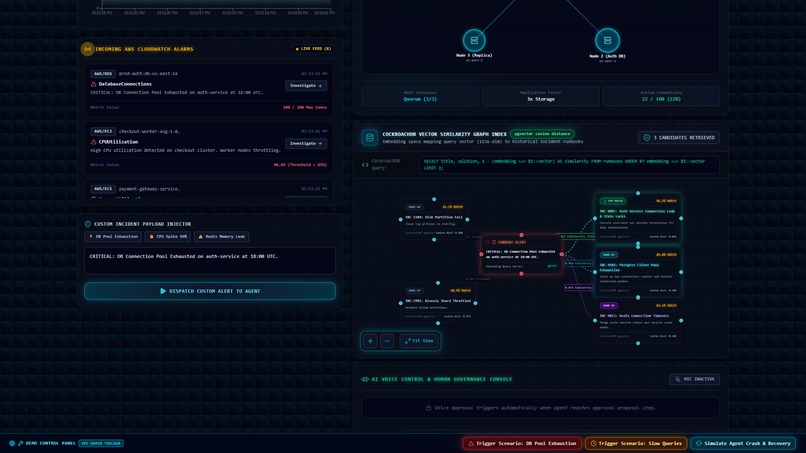The image size is (806, 453).
Task: Click the AWS/ECS service tag
Action: point(103,189)
